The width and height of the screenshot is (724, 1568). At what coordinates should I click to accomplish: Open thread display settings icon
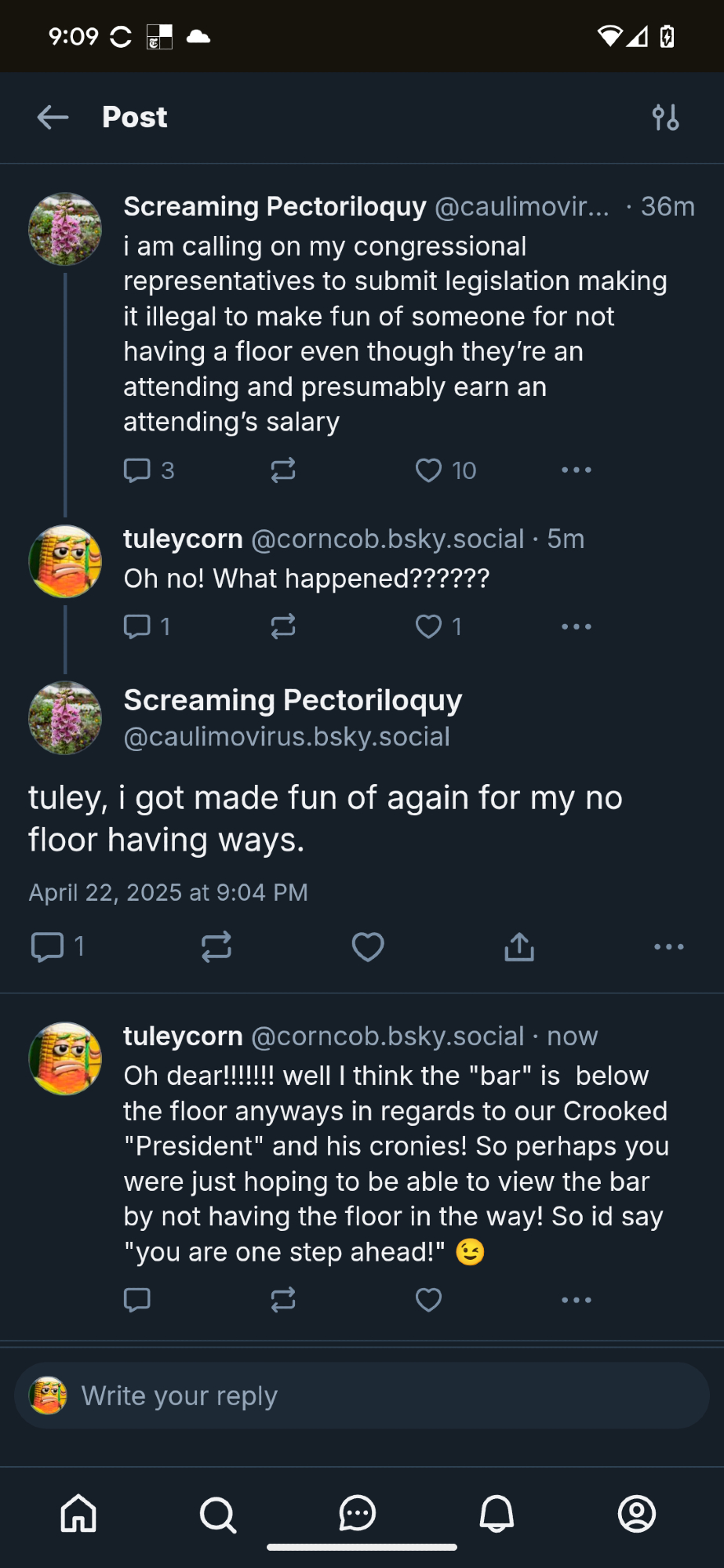coord(665,118)
